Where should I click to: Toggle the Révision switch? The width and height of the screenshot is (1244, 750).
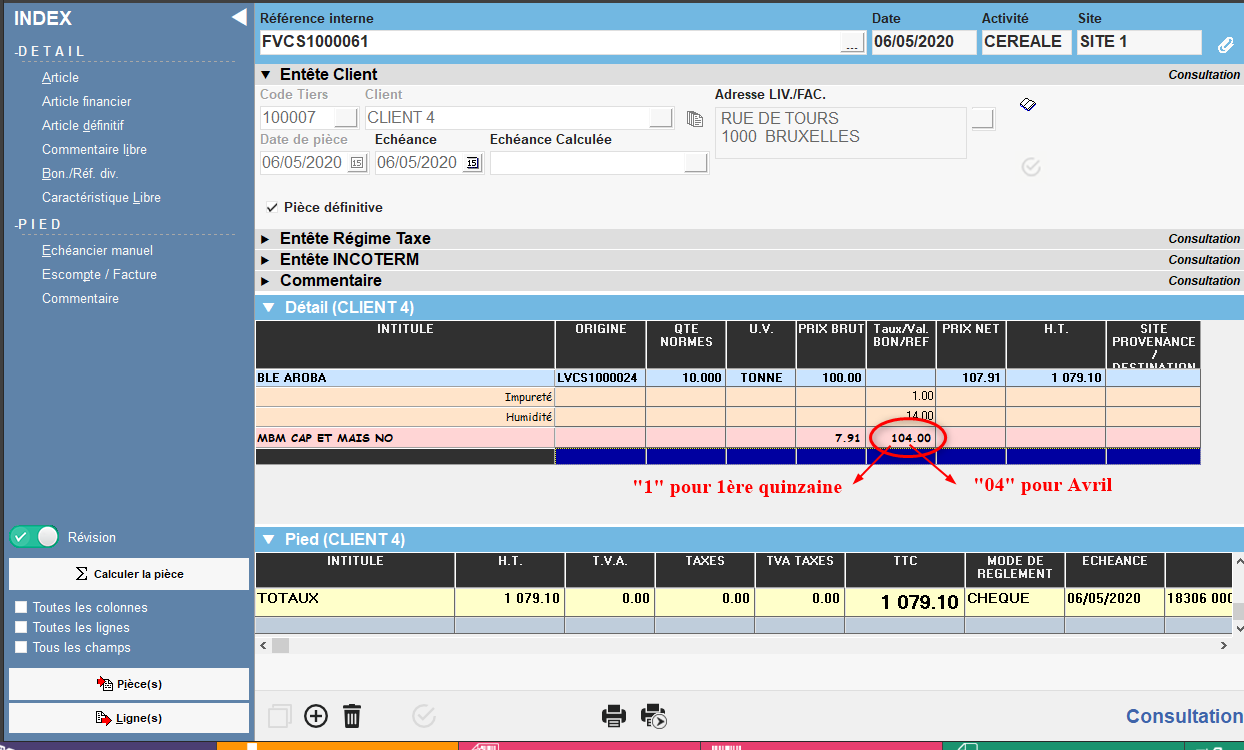(34, 537)
